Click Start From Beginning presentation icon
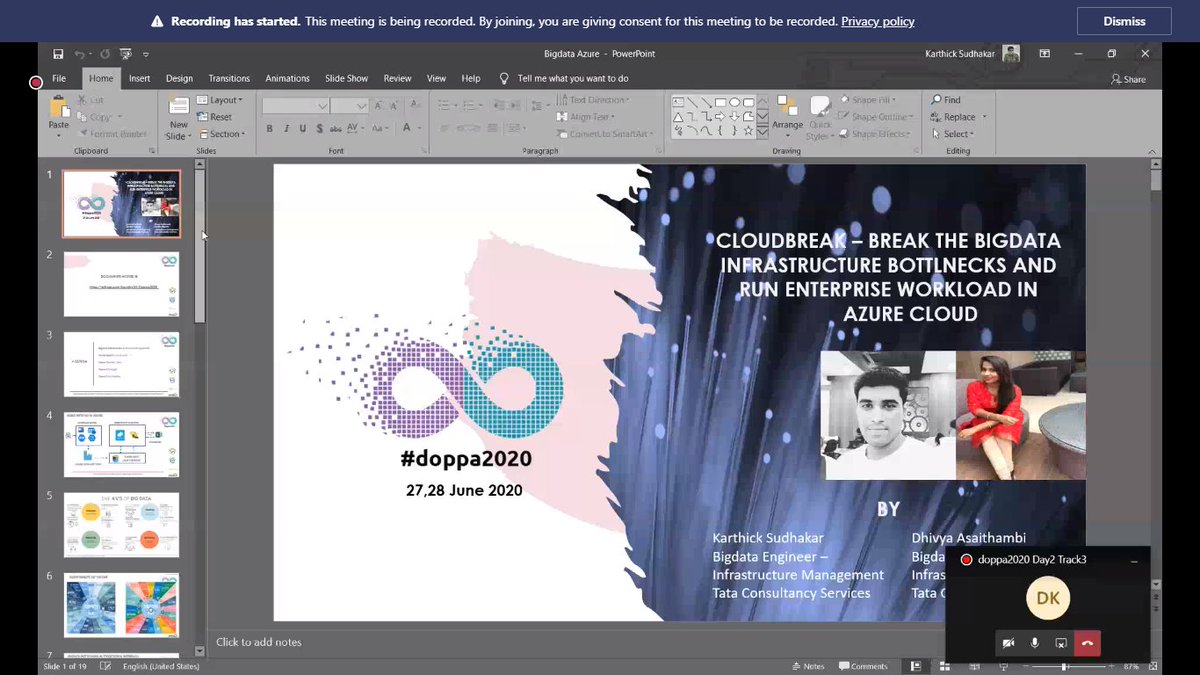Viewport: 1200px width, 675px height. click(125, 54)
